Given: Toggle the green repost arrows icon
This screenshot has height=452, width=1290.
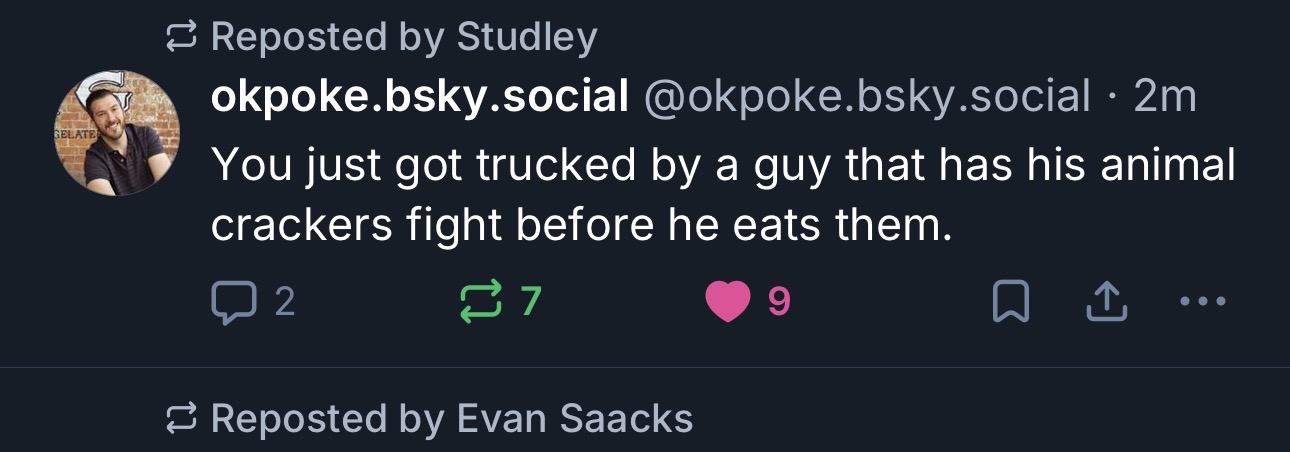Looking at the screenshot, I should click(481, 302).
